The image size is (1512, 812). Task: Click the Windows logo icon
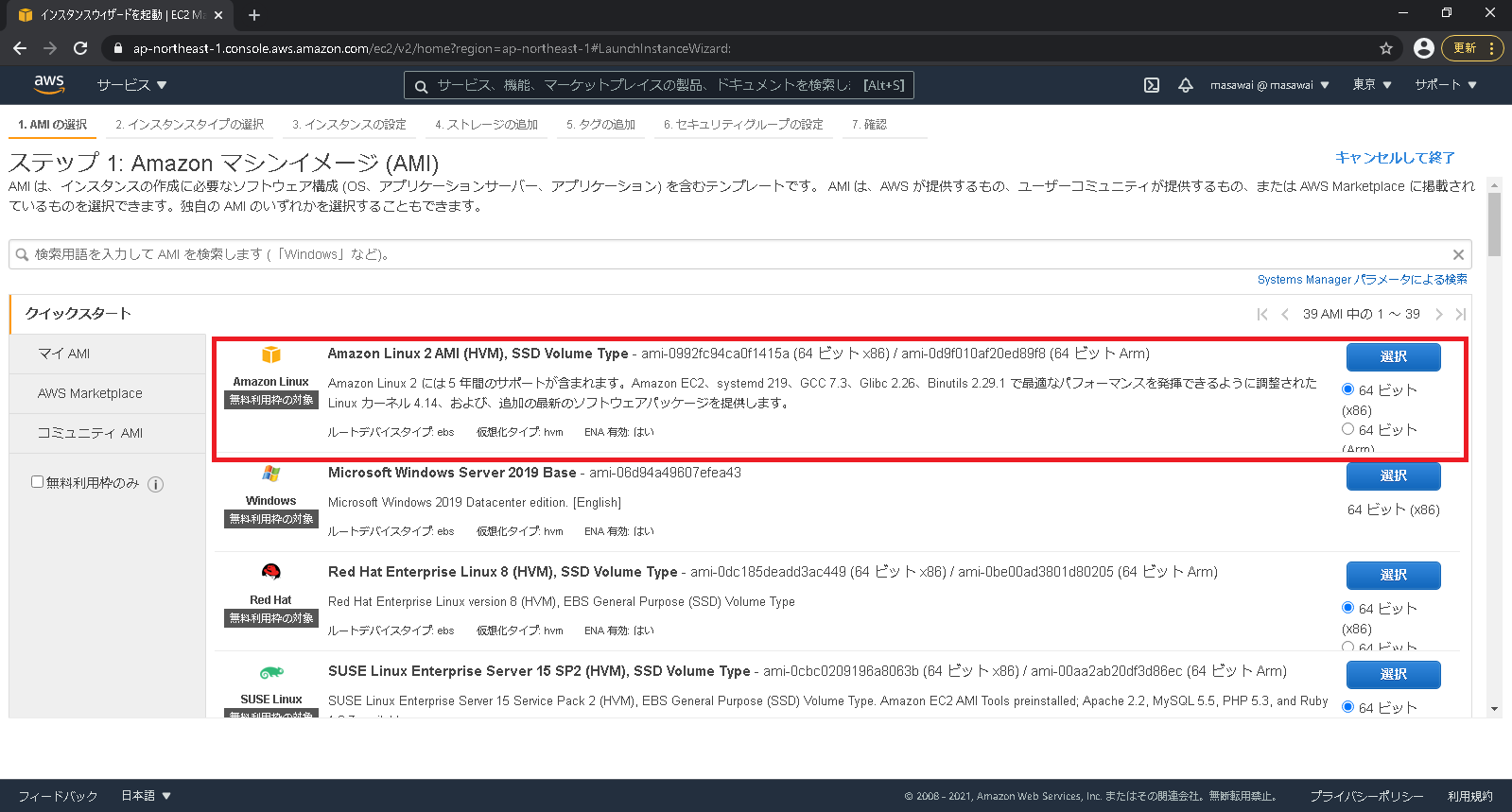point(271,474)
